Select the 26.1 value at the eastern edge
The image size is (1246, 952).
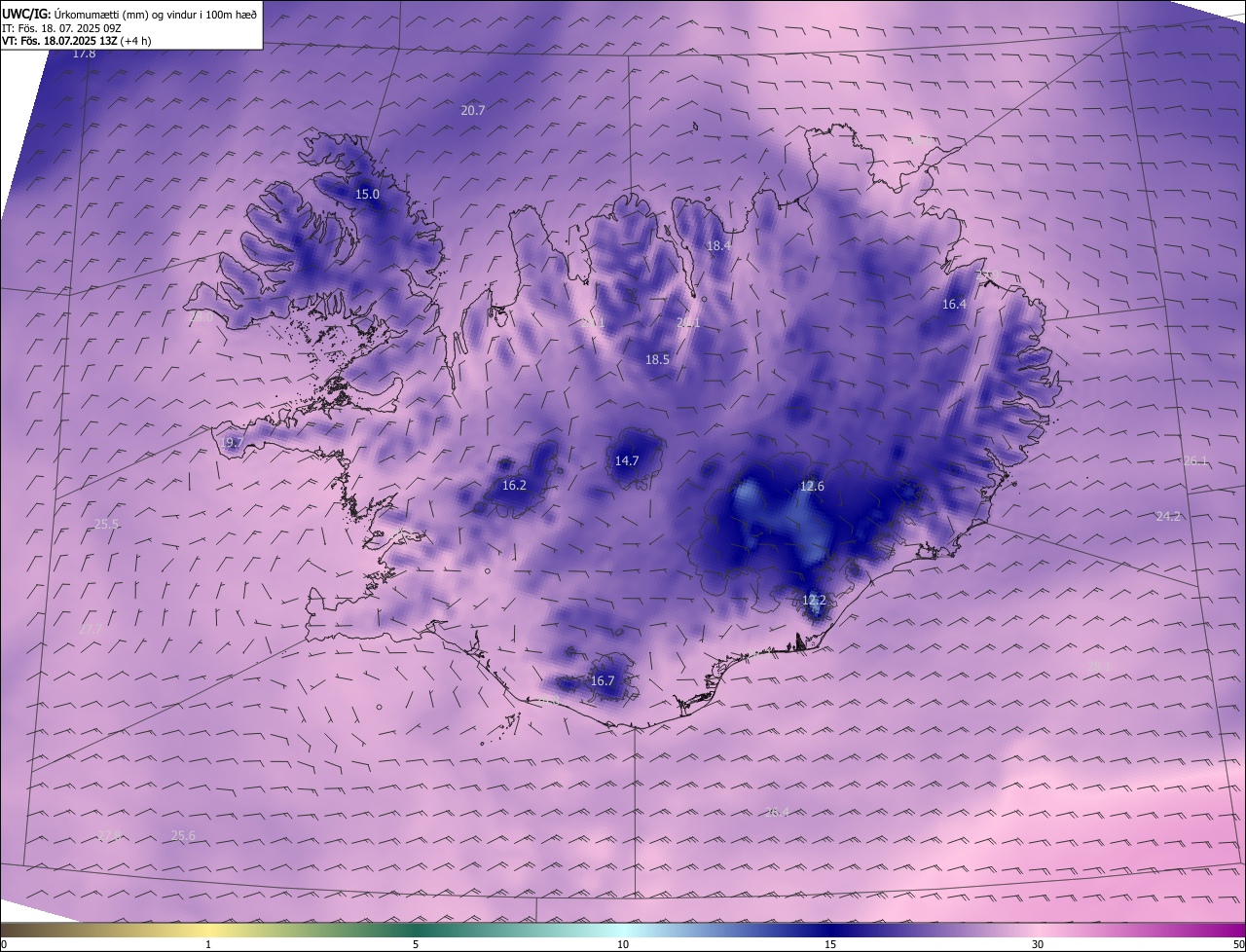pyautogui.click(x=1195, y=461)
